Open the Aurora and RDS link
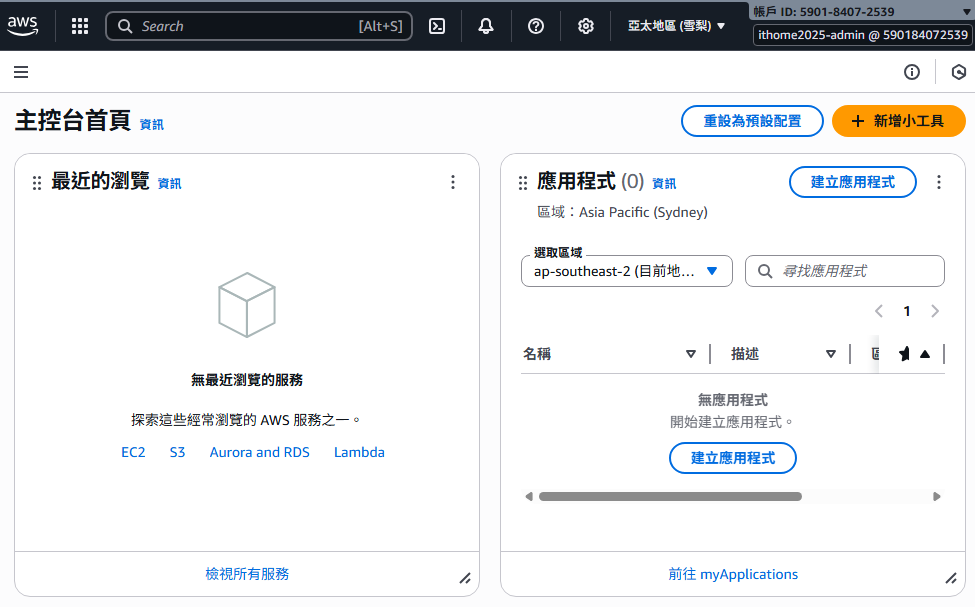 tap(259, 452)
